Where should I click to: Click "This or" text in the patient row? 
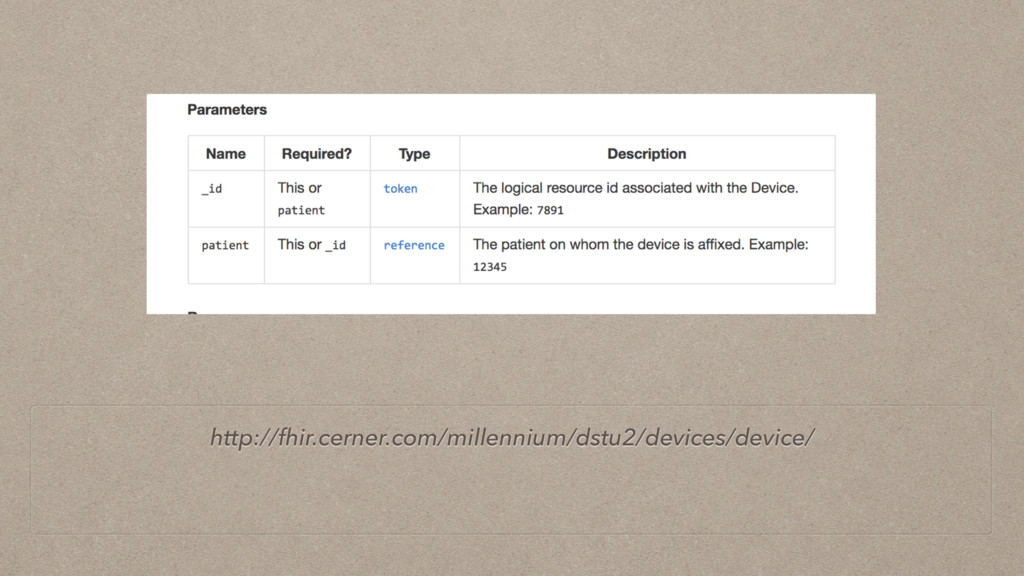pos(299,245)
